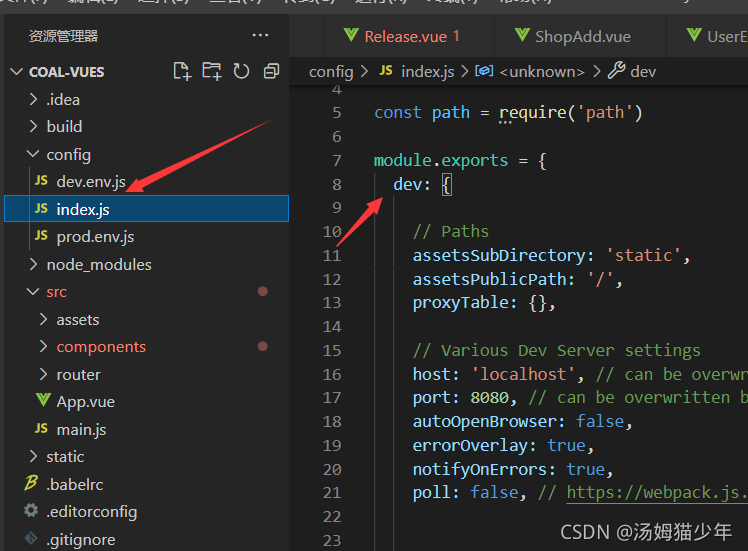Switch to the Release.vue tab
The height and width of the screenshot is (551, 748).
point(409,36)
